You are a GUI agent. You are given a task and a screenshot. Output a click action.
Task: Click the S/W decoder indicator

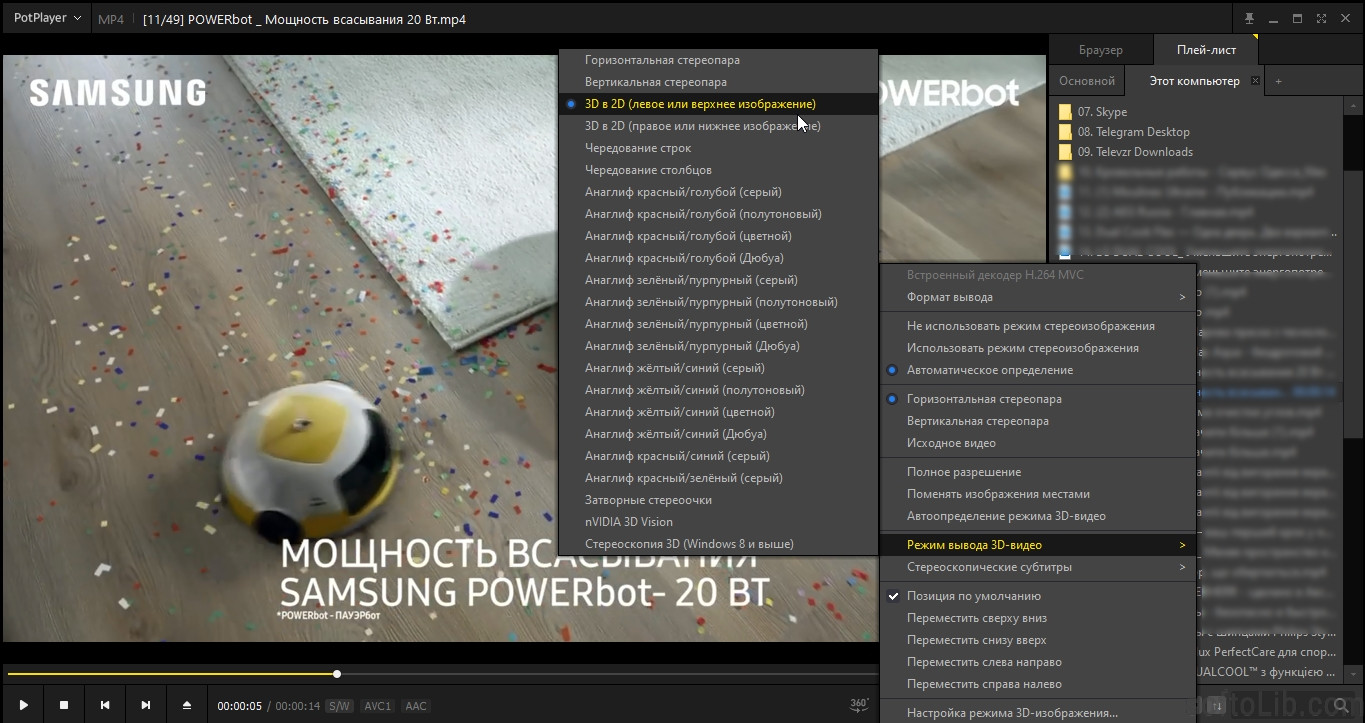340,706
